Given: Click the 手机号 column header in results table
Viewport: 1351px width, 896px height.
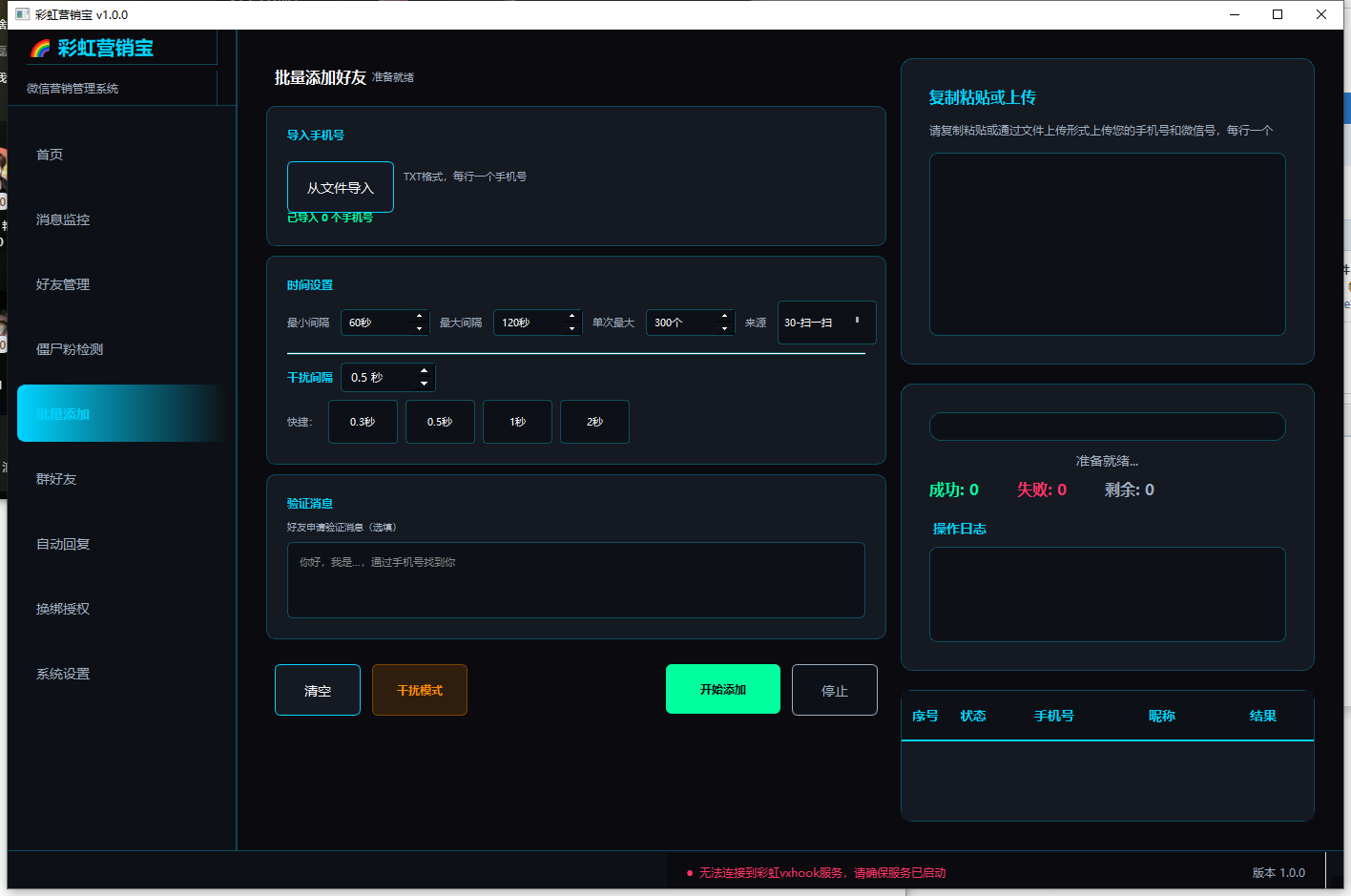Looking at the screenshot, I should [x=1054, y=716].
